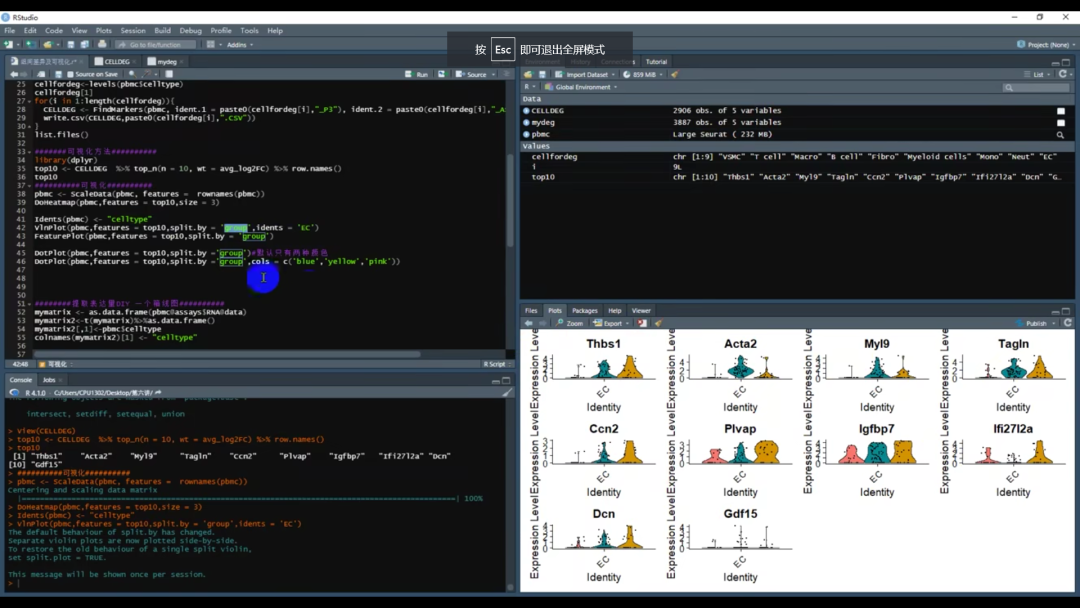
Task: Save the current document via toolbar
Action: coord(70,44)
